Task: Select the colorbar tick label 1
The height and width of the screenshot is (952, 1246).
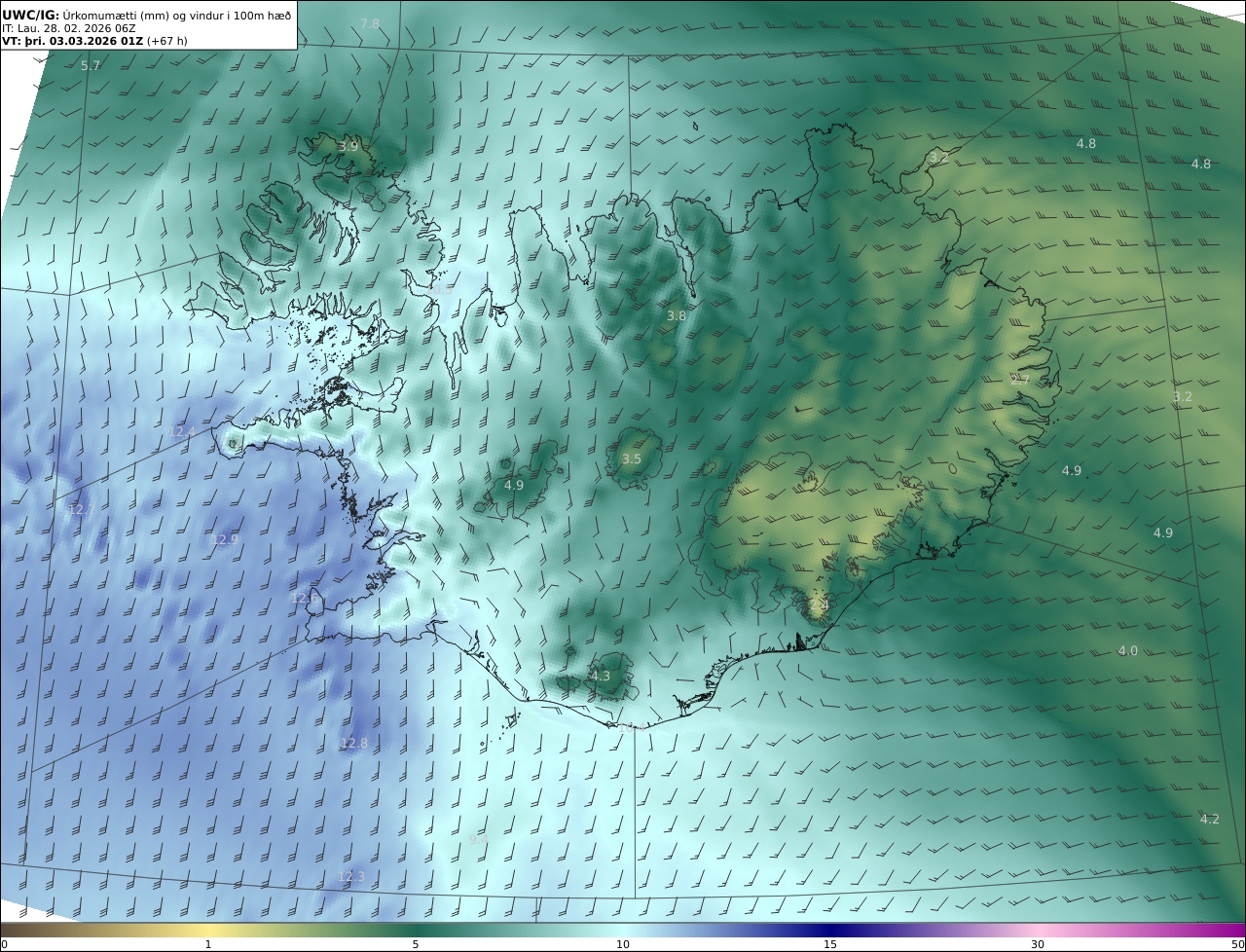Action: [x=208, y=944]
